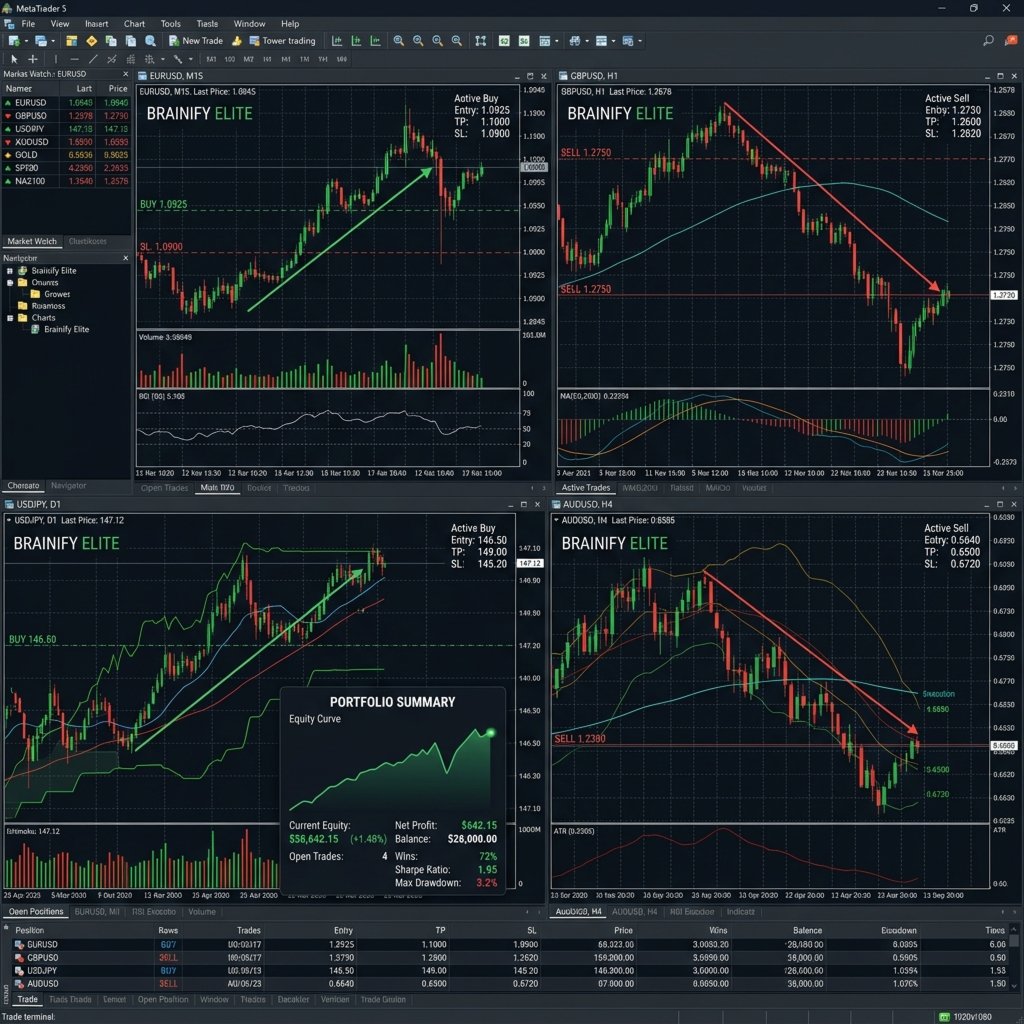Select the AUDUSD row in positions table
Image resolution: width=1024 pixels, height=1024 pixels.
[x=506, y=984]
